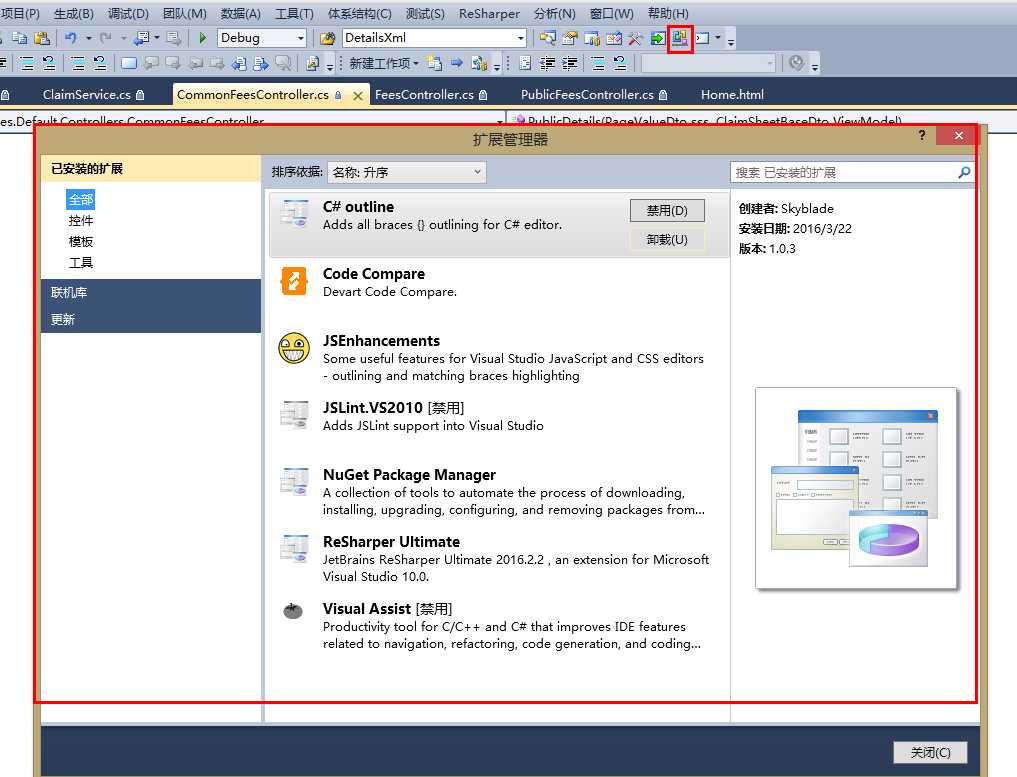Viewport: 1017px width, 777px height.
Task: Click the green arrow Start Page icon
Action: click(657, 38)
